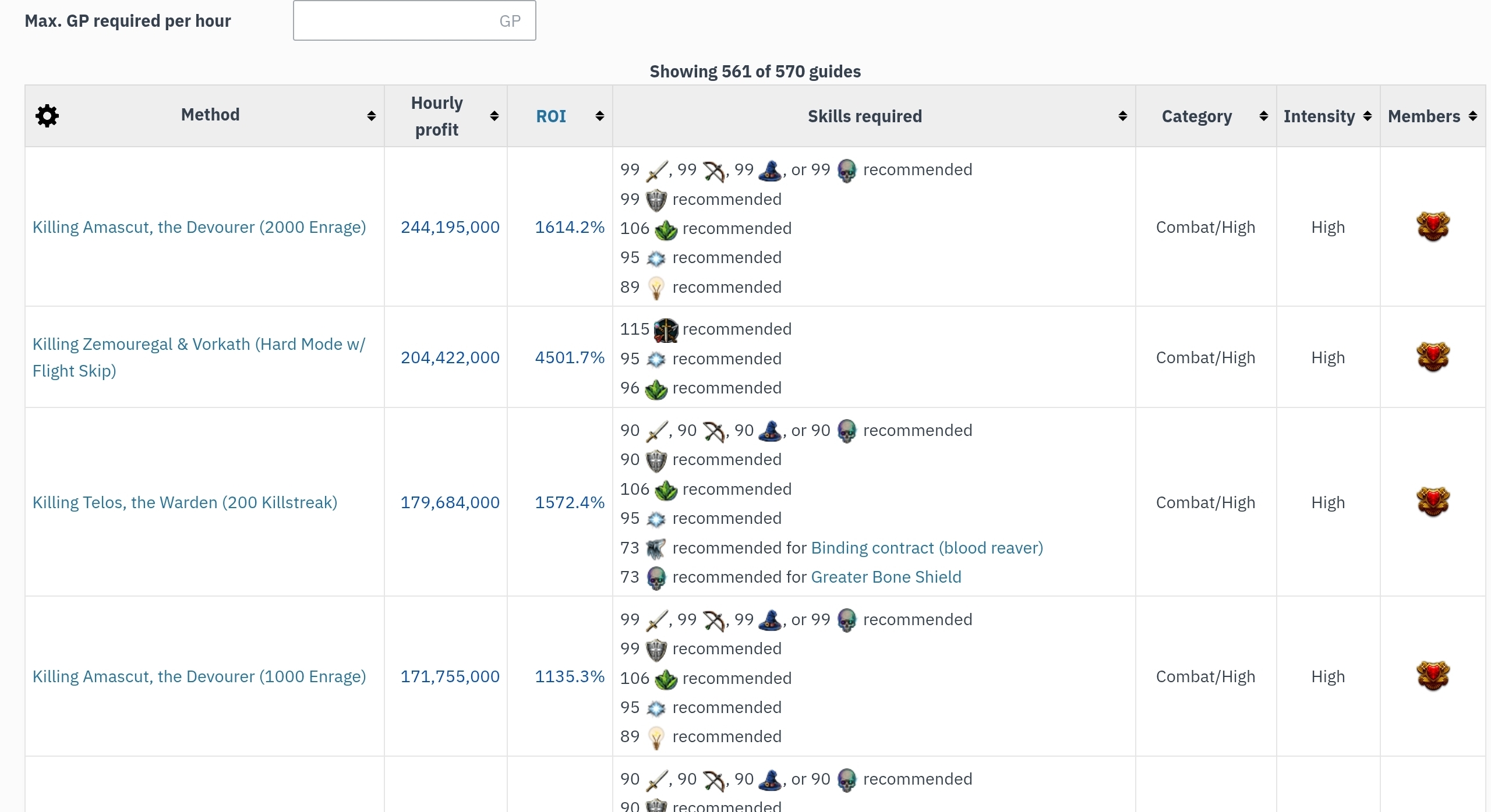The height and width of the screenshot is (812, 1491).
Task: Click the members badge in Telos row
Action: [x=1433, y=502]
